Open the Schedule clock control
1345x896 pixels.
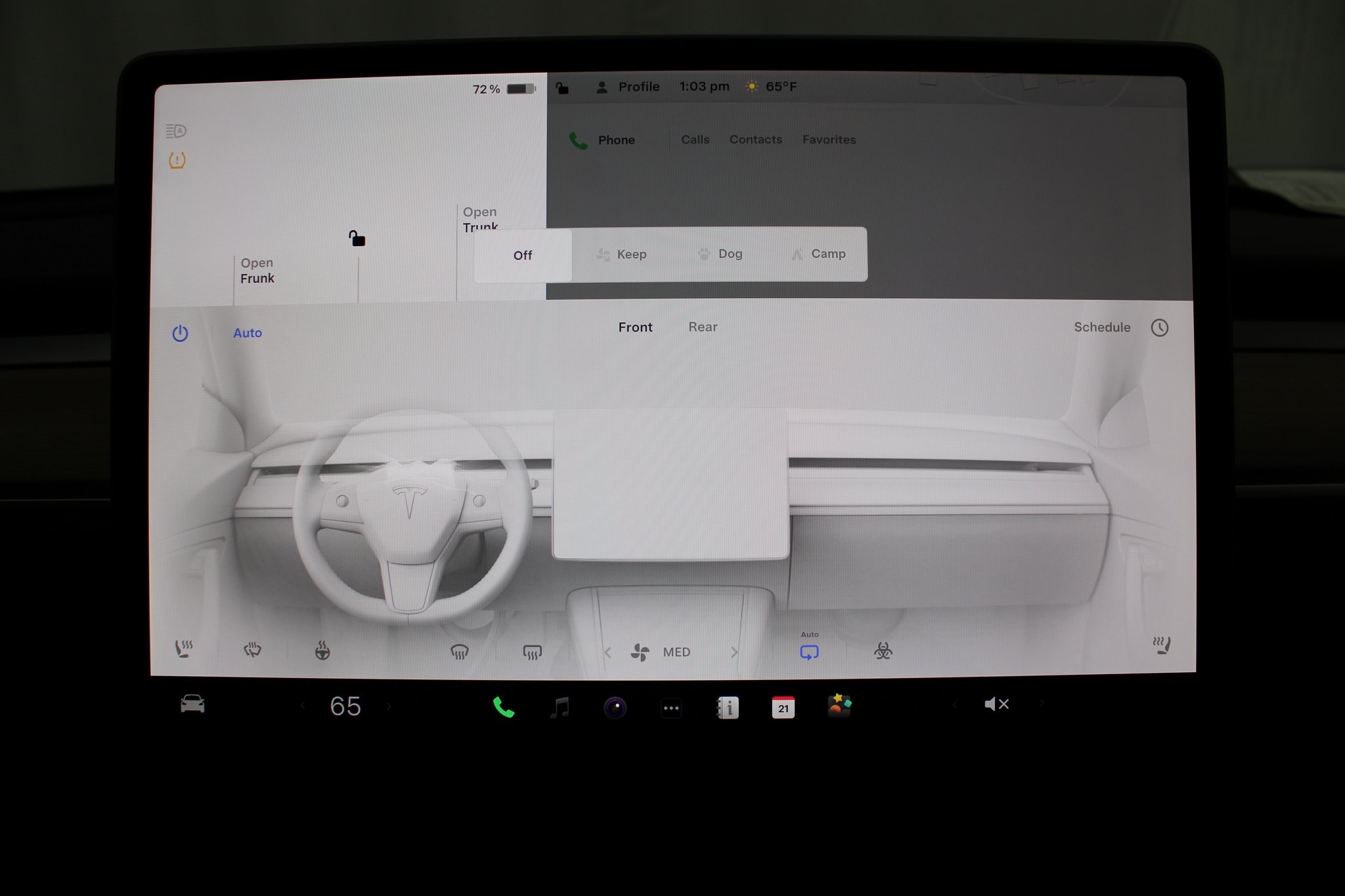1160,327
